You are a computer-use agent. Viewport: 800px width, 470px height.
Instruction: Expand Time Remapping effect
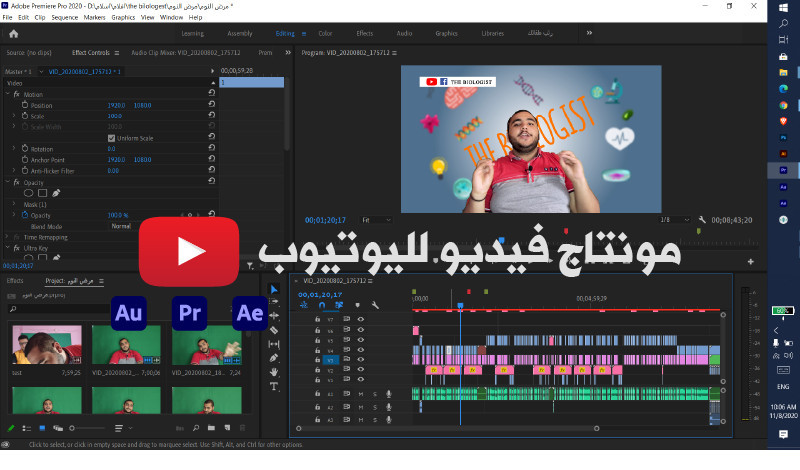(7, 237)
